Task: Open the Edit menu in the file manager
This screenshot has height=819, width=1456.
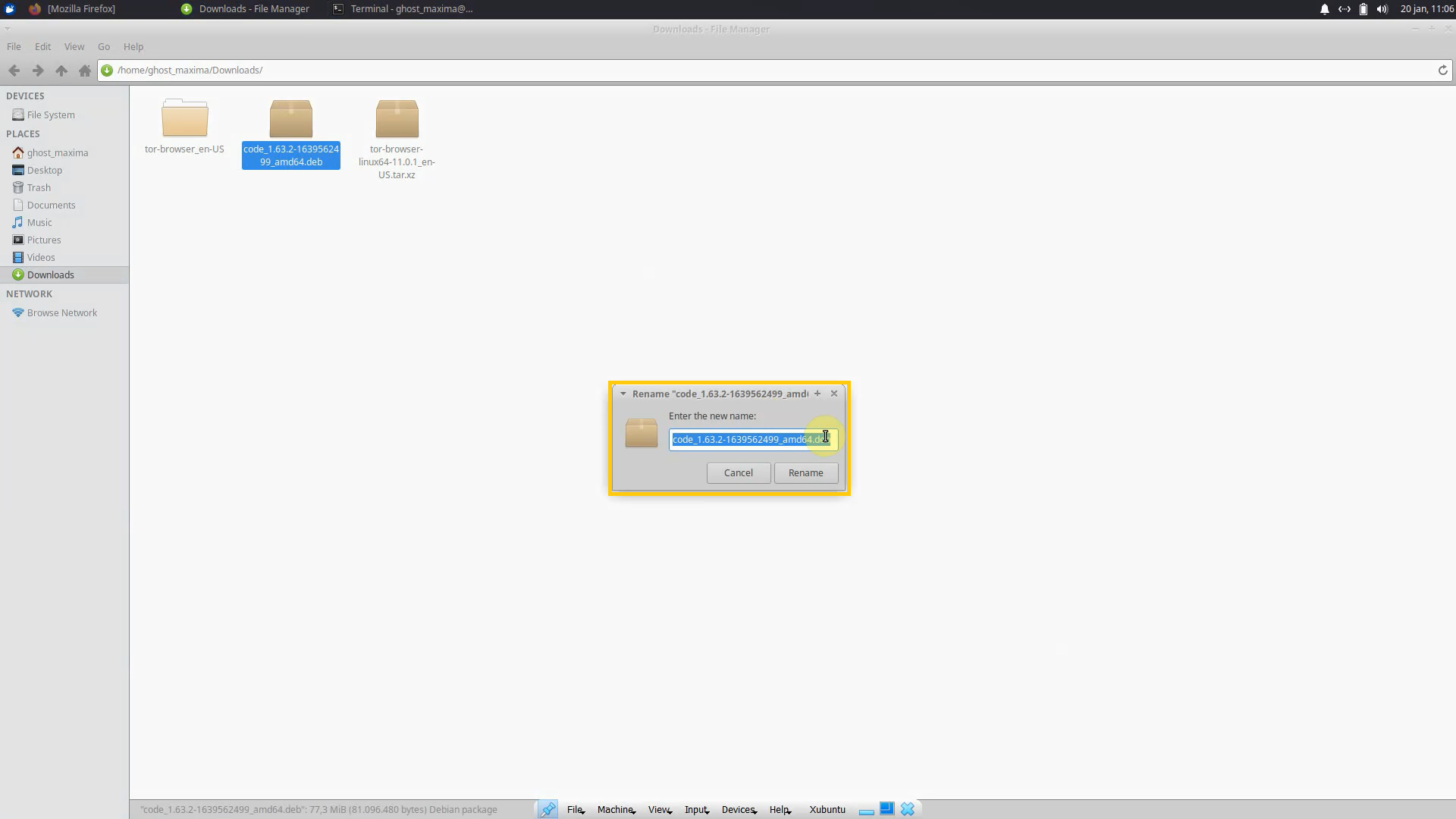Action: (42, 46)
